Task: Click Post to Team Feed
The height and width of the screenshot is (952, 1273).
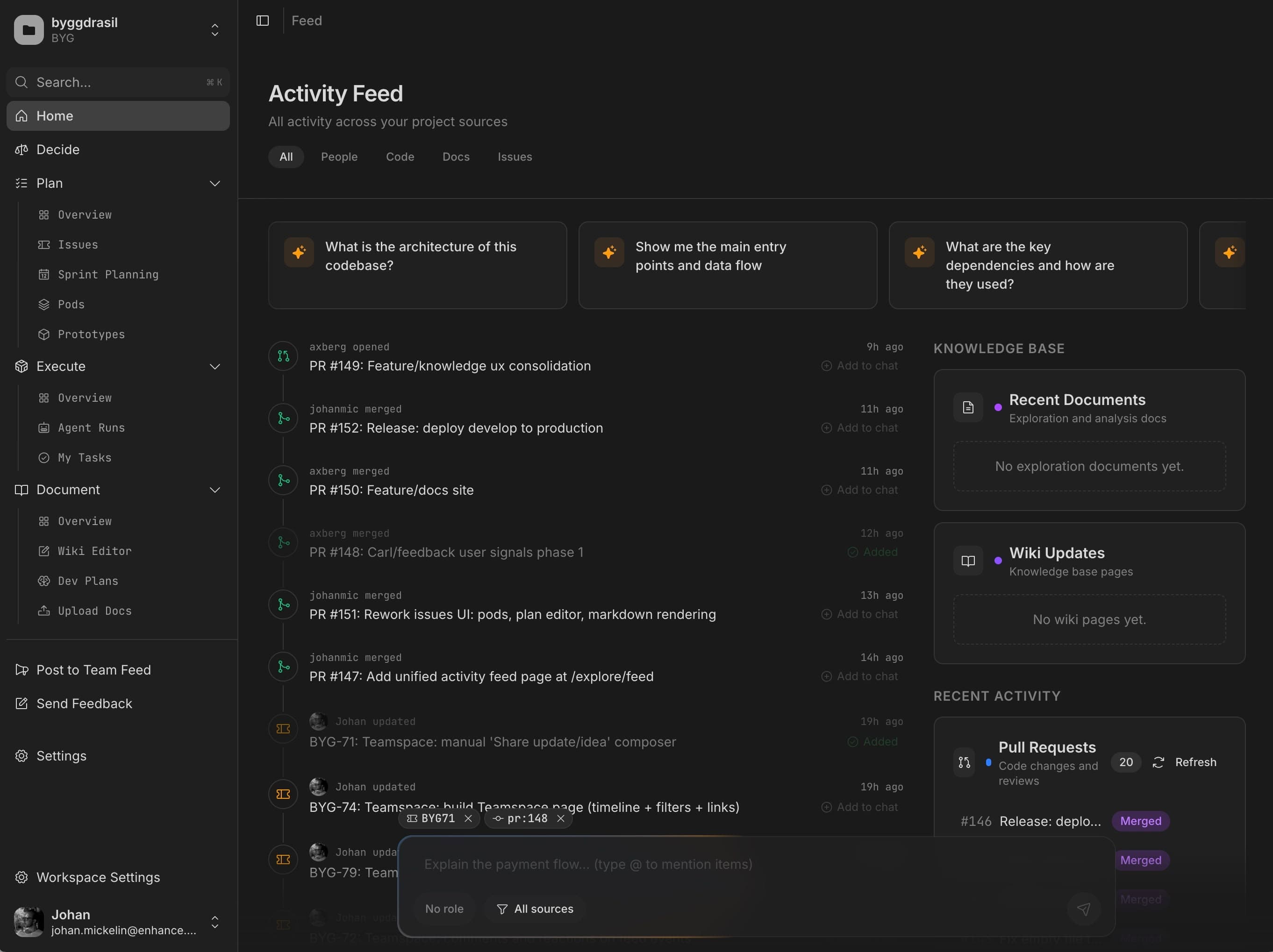Action: (93, 669)
